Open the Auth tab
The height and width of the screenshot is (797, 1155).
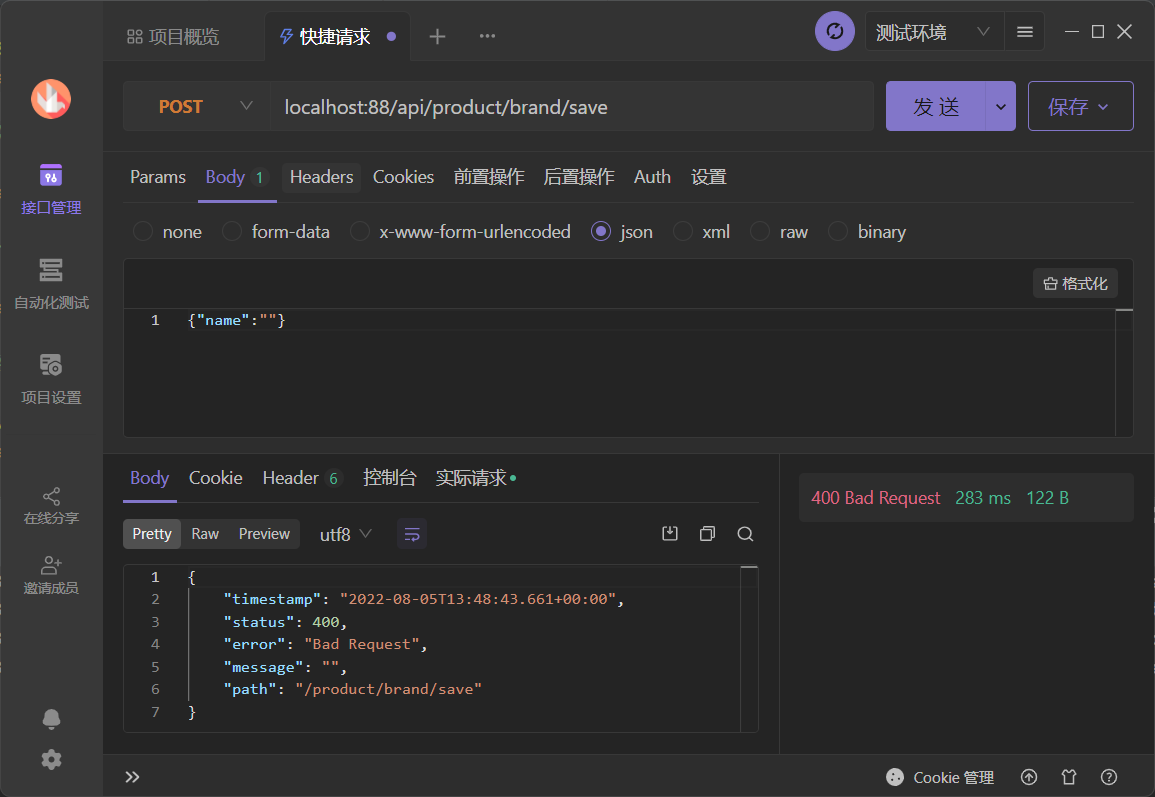(x=652, y=177)
